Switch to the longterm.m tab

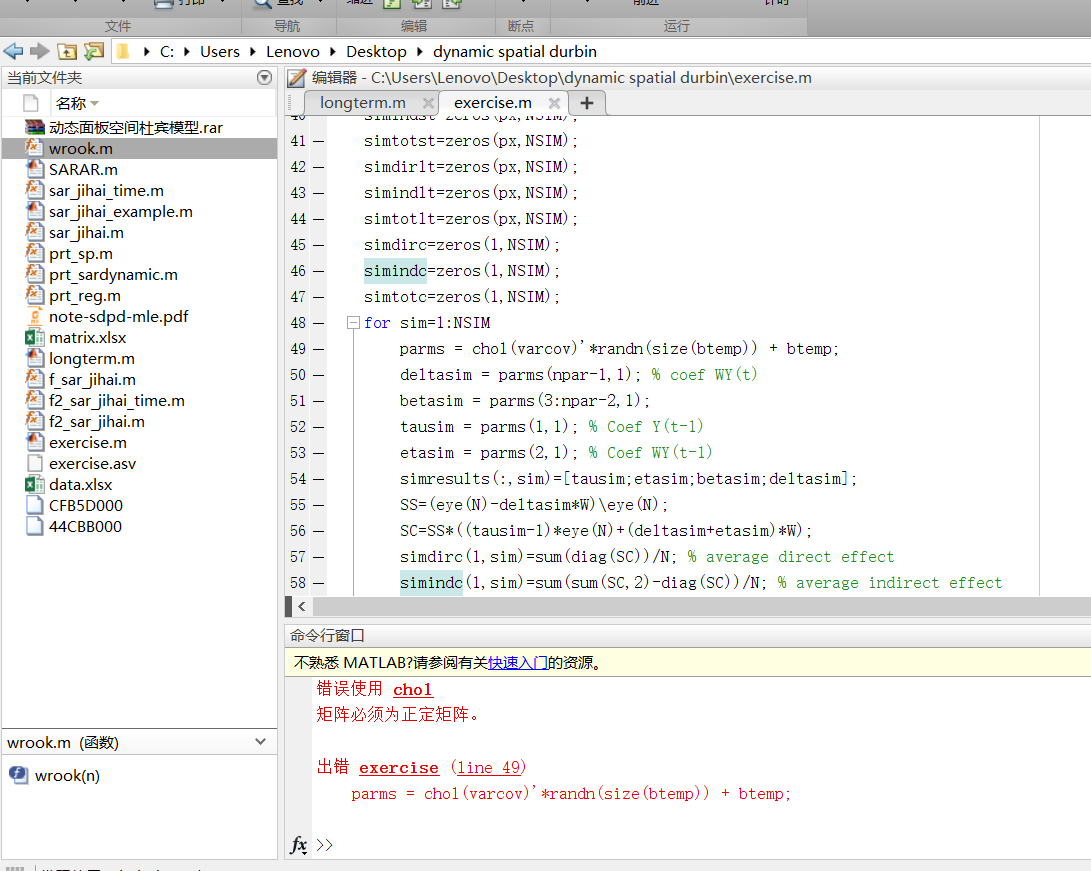click(362, 103)
